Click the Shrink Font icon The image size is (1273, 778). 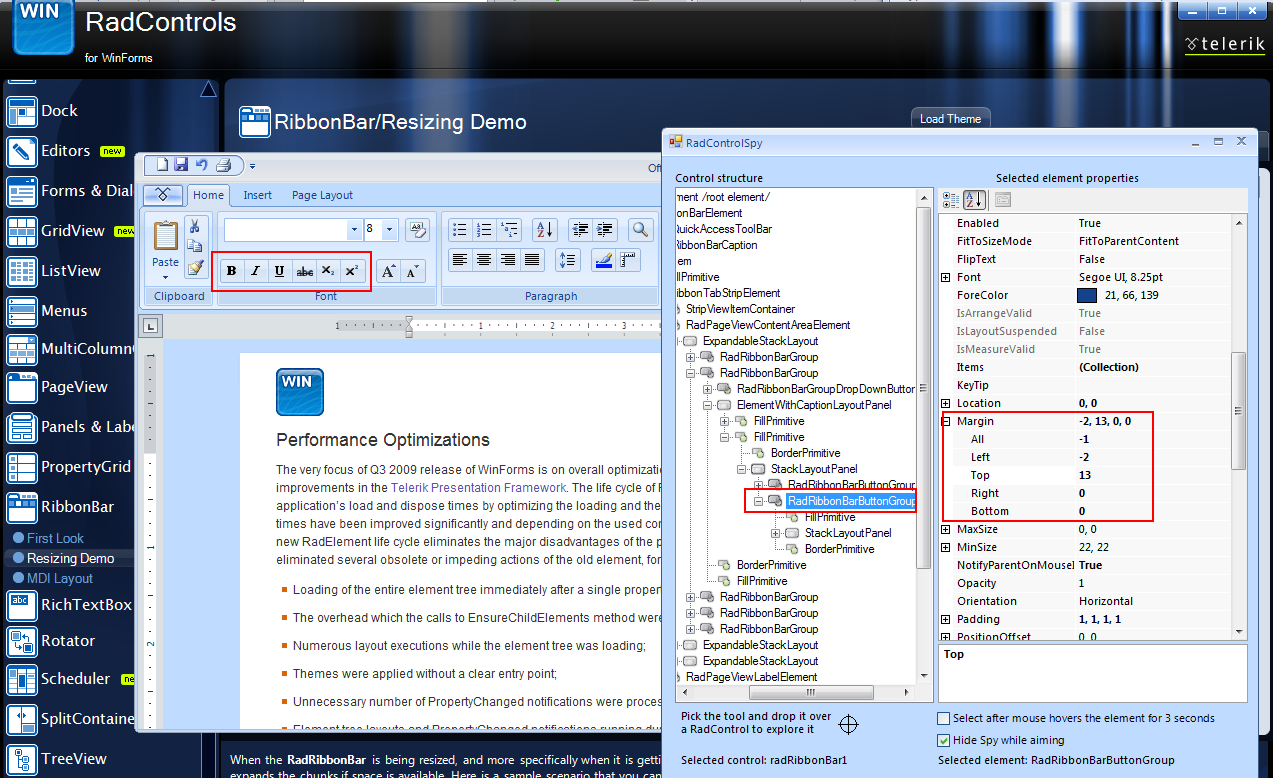coord(413,271)
